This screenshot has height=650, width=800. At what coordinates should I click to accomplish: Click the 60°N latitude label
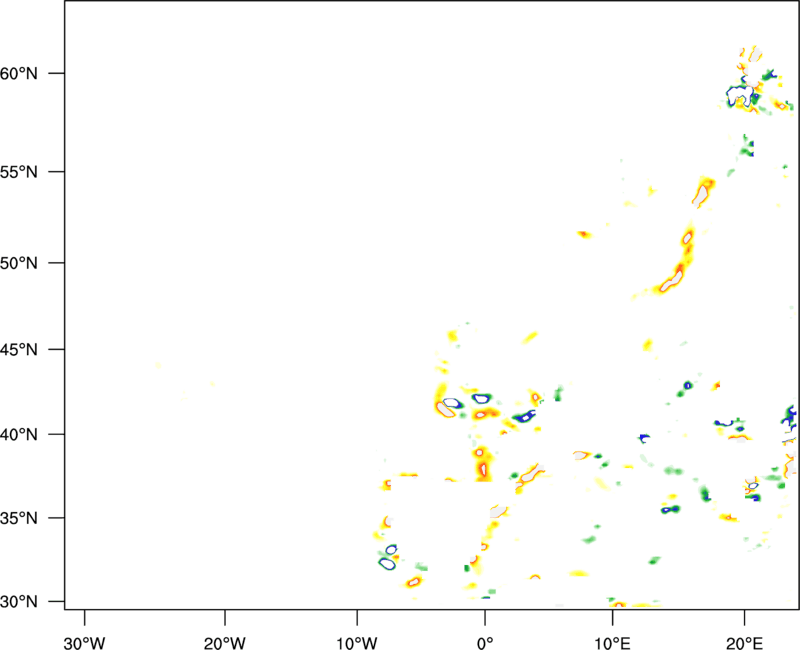[x=19, y=74]
